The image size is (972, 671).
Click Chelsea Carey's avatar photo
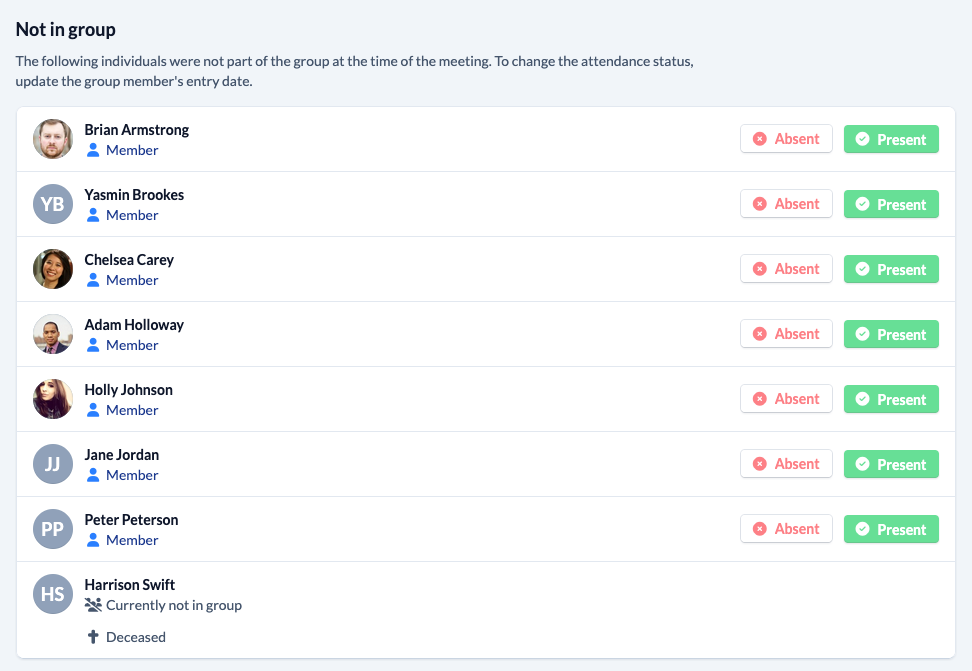[53, 269]
